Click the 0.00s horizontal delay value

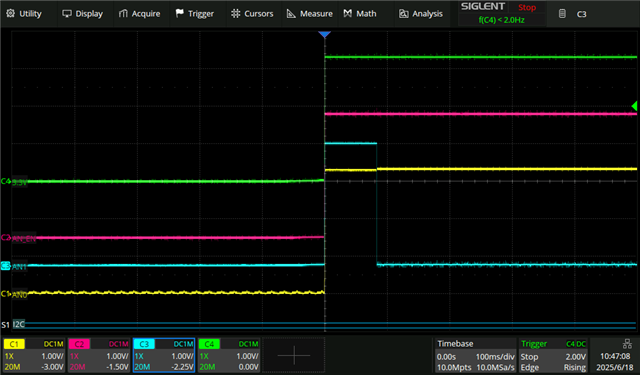tap(447, 357)
